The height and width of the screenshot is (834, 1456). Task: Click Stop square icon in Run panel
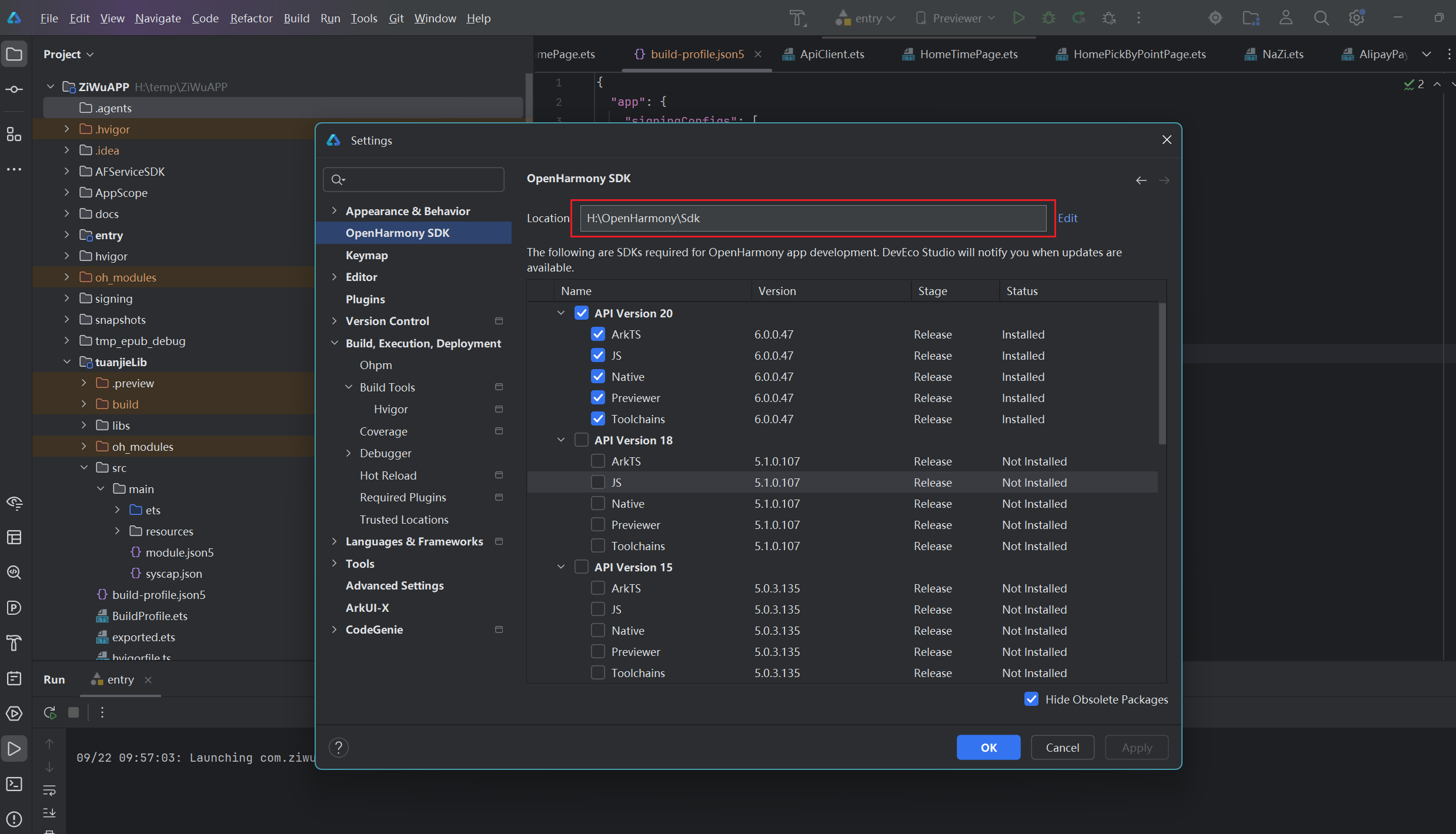(x=74, y=712)
